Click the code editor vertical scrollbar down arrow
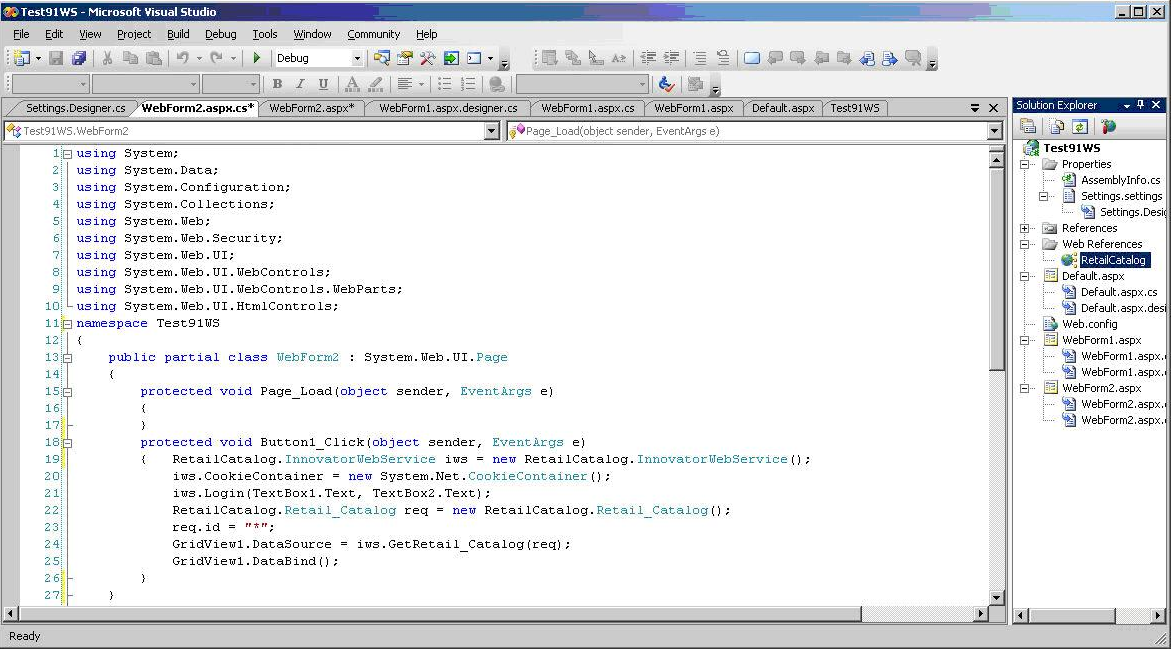Viewport: 1171px width, 649px height. (996, 597)
